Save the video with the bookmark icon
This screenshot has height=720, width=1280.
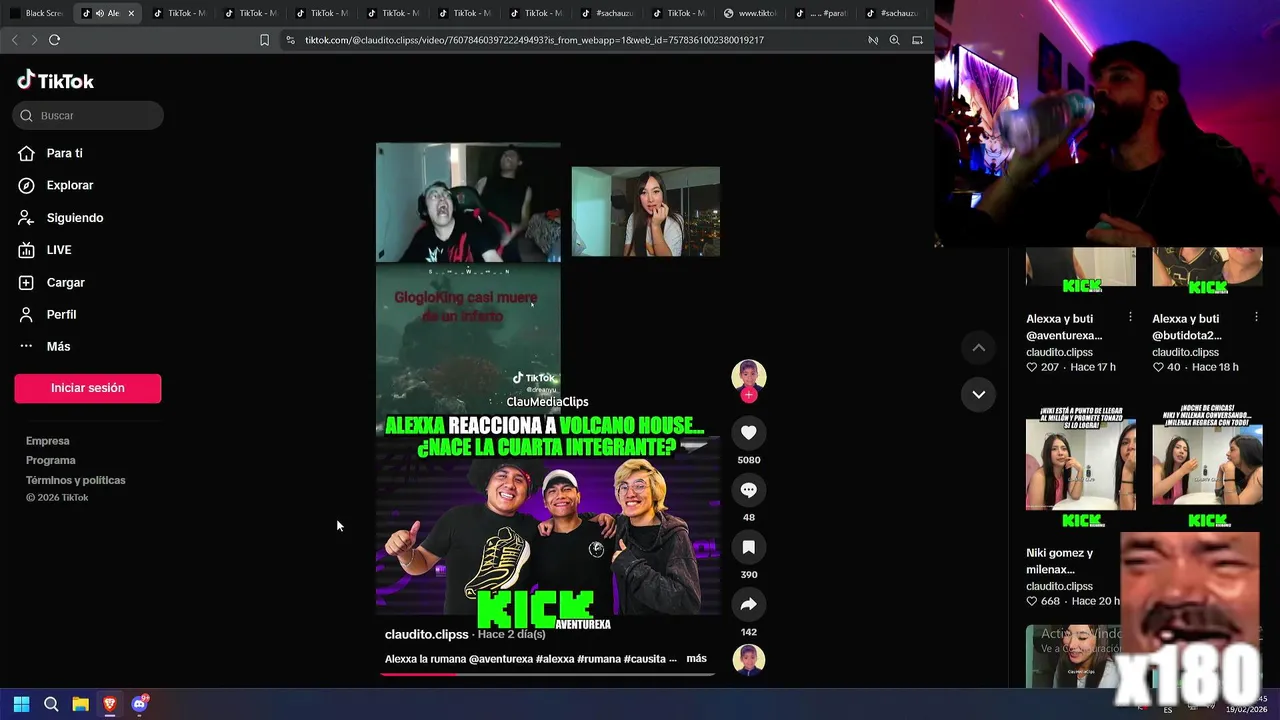[748, 547]
